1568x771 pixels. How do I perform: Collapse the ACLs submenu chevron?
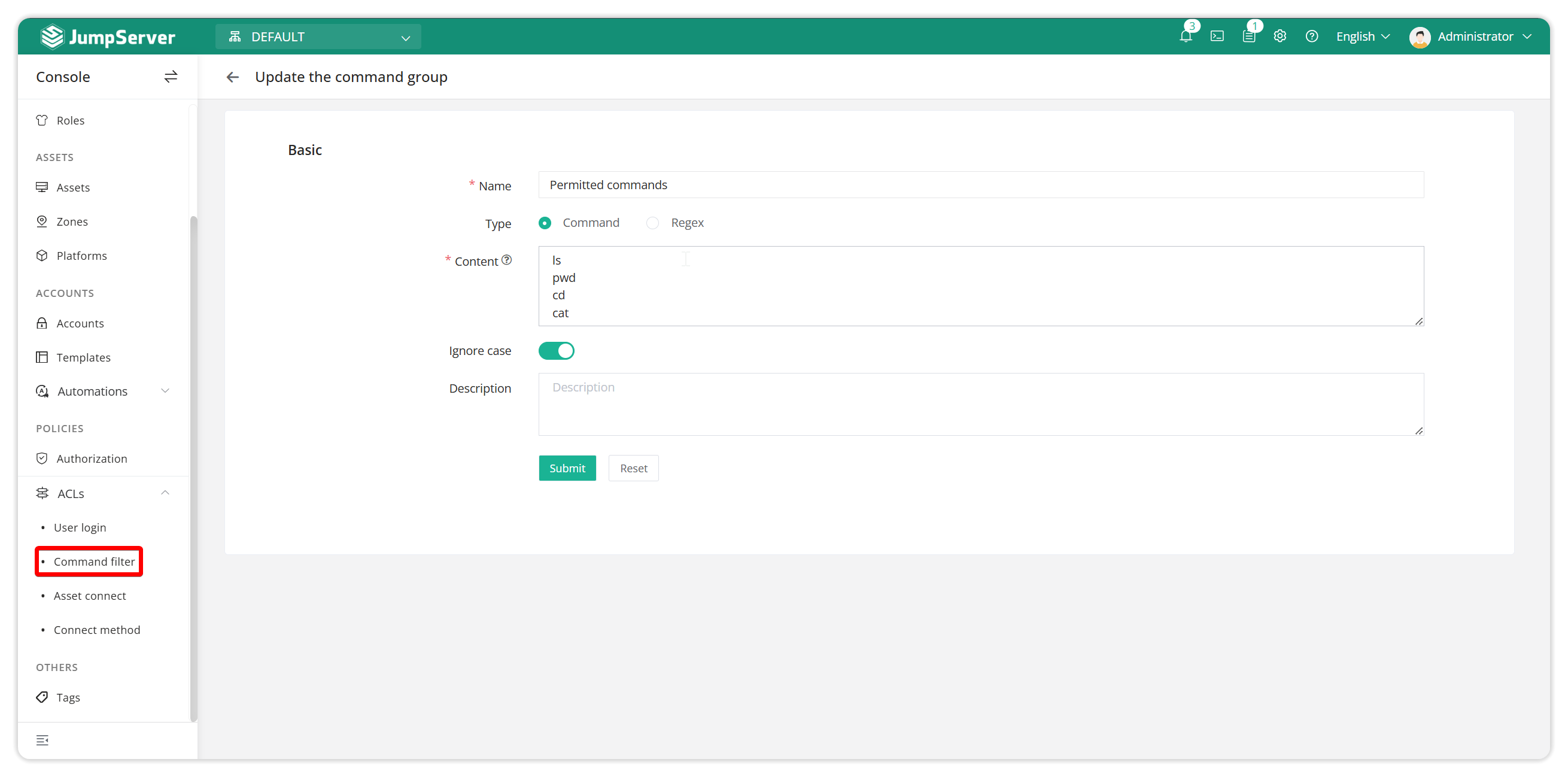pos(165,492)
